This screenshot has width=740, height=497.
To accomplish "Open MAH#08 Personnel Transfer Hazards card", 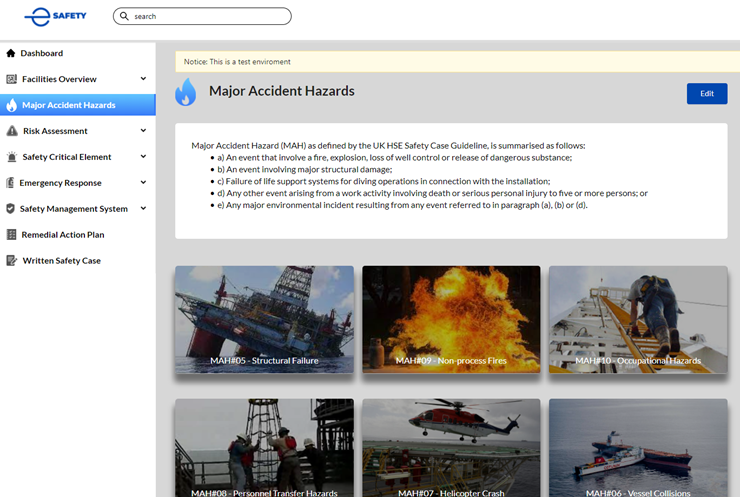I will (264, 448).
